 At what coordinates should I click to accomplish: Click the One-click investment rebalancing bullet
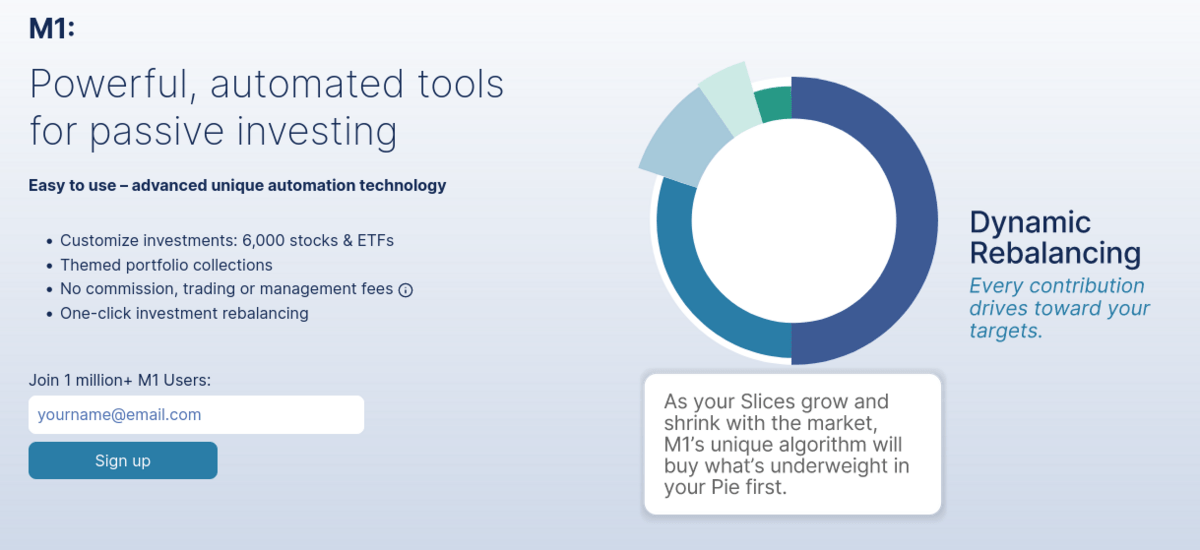pos(184,313)
